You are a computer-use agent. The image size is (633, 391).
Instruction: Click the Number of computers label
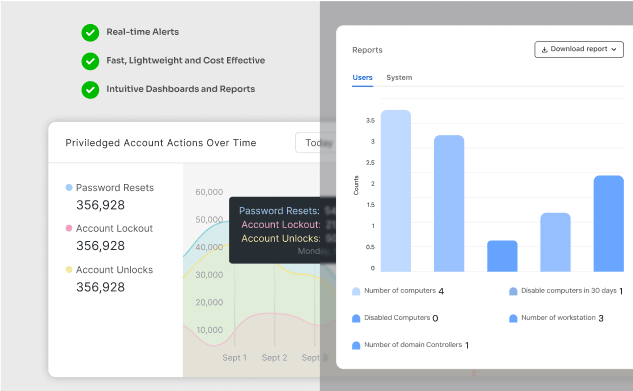(x=400, y=291)
